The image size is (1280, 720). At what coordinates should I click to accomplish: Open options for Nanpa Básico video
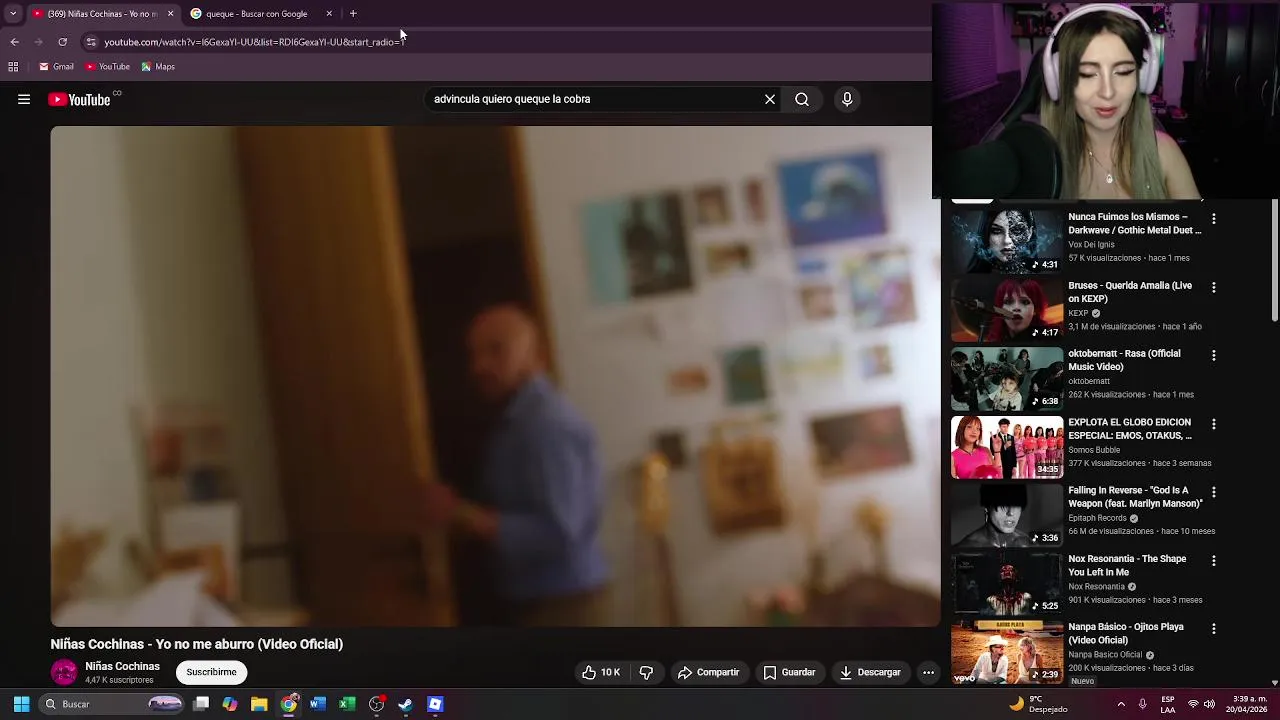click(1214, 629)
